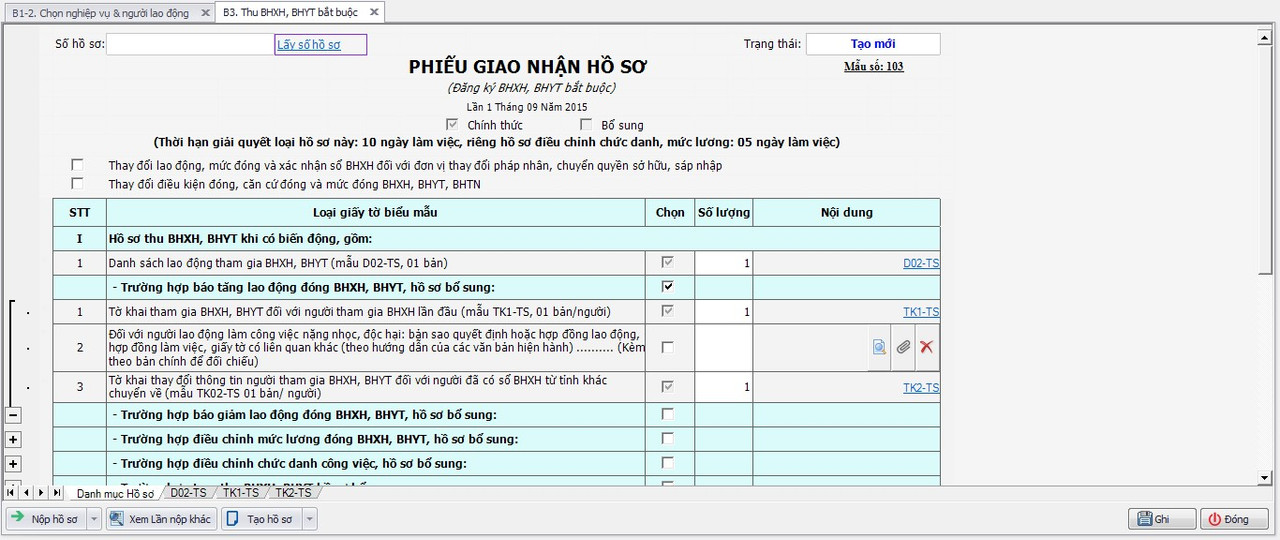The image size is (1280, 540).
Task: Open the D02-TS form link in Nội dung
Action: tap(921, 264)
